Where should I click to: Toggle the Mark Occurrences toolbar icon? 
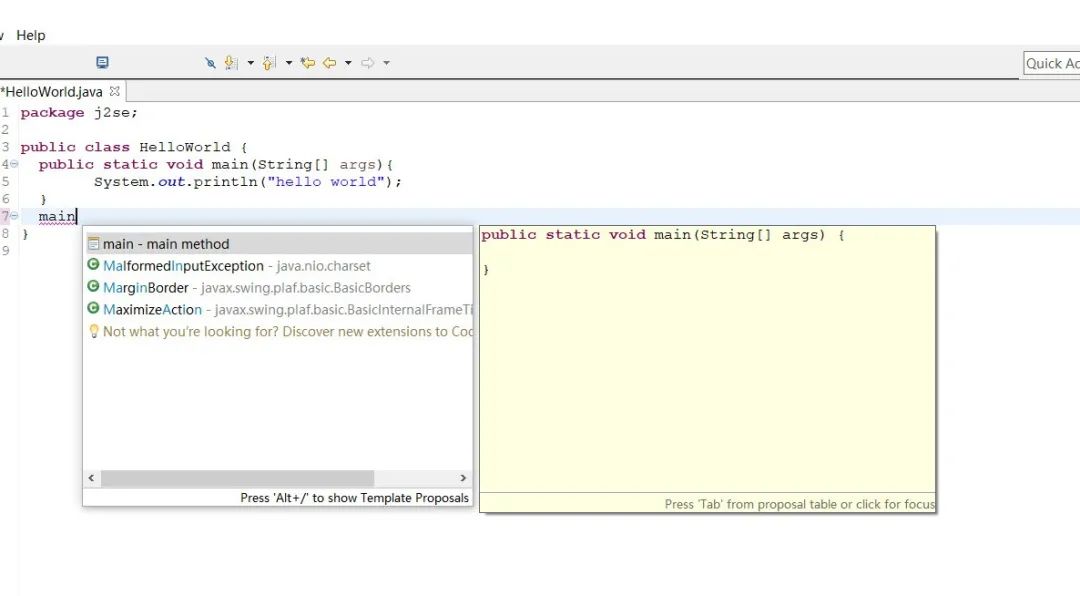click(212, 62)
